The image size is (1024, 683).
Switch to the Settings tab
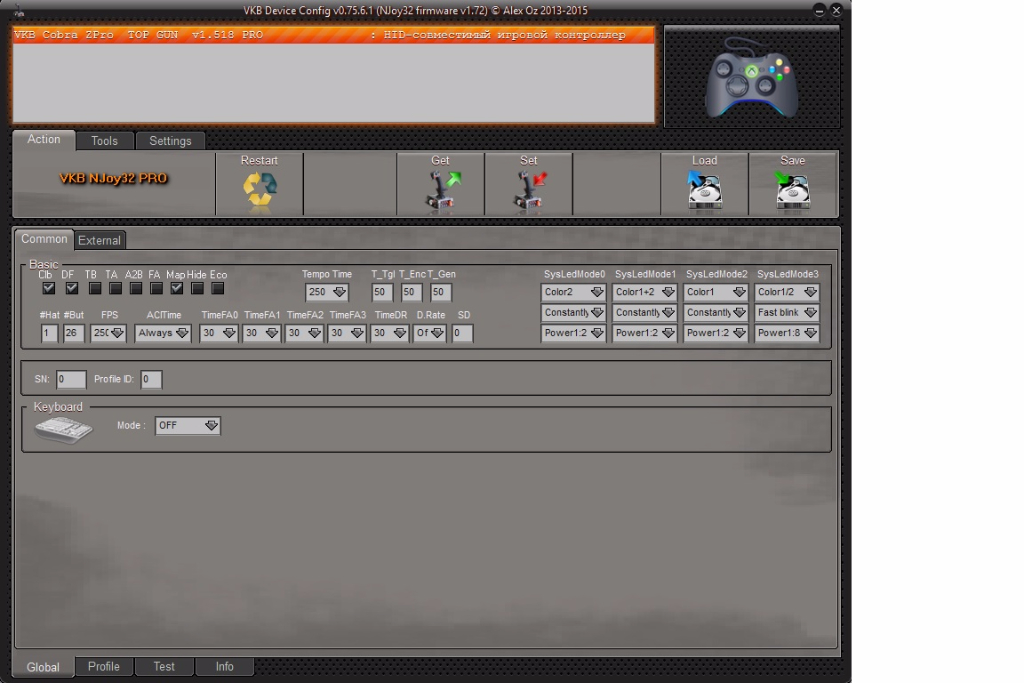click(170, 141)
